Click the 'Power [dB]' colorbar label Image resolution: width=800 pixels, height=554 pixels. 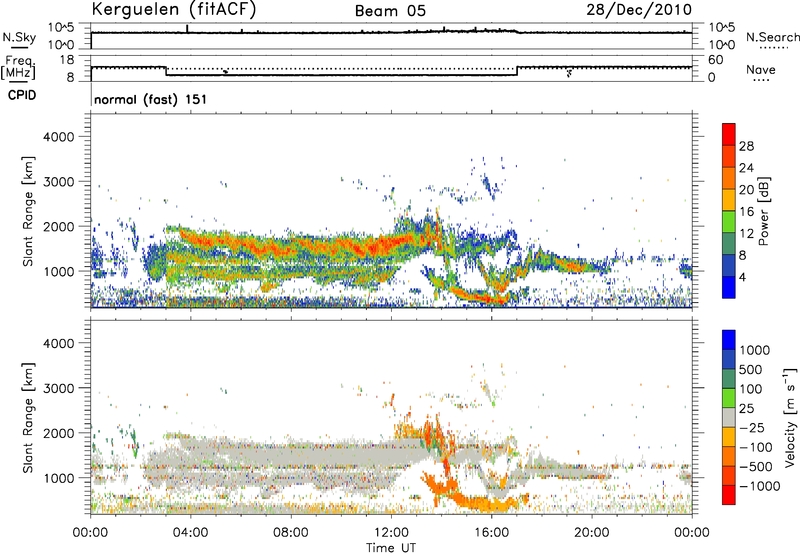764,211
